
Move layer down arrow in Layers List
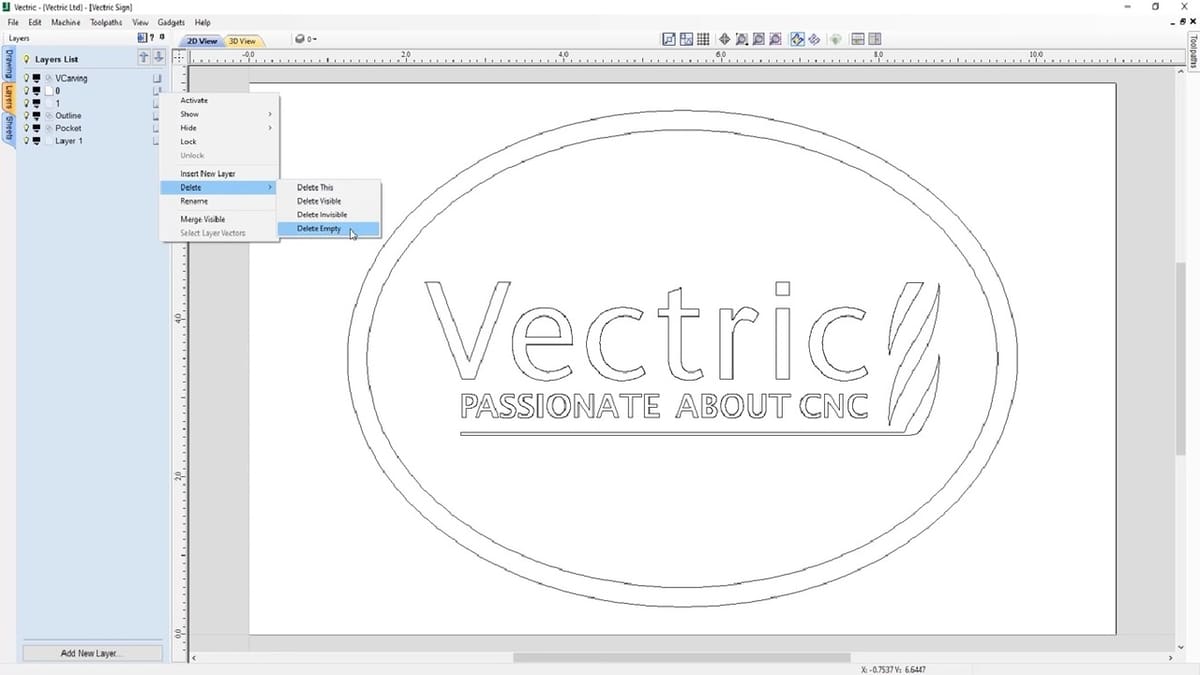coord(158,58)
